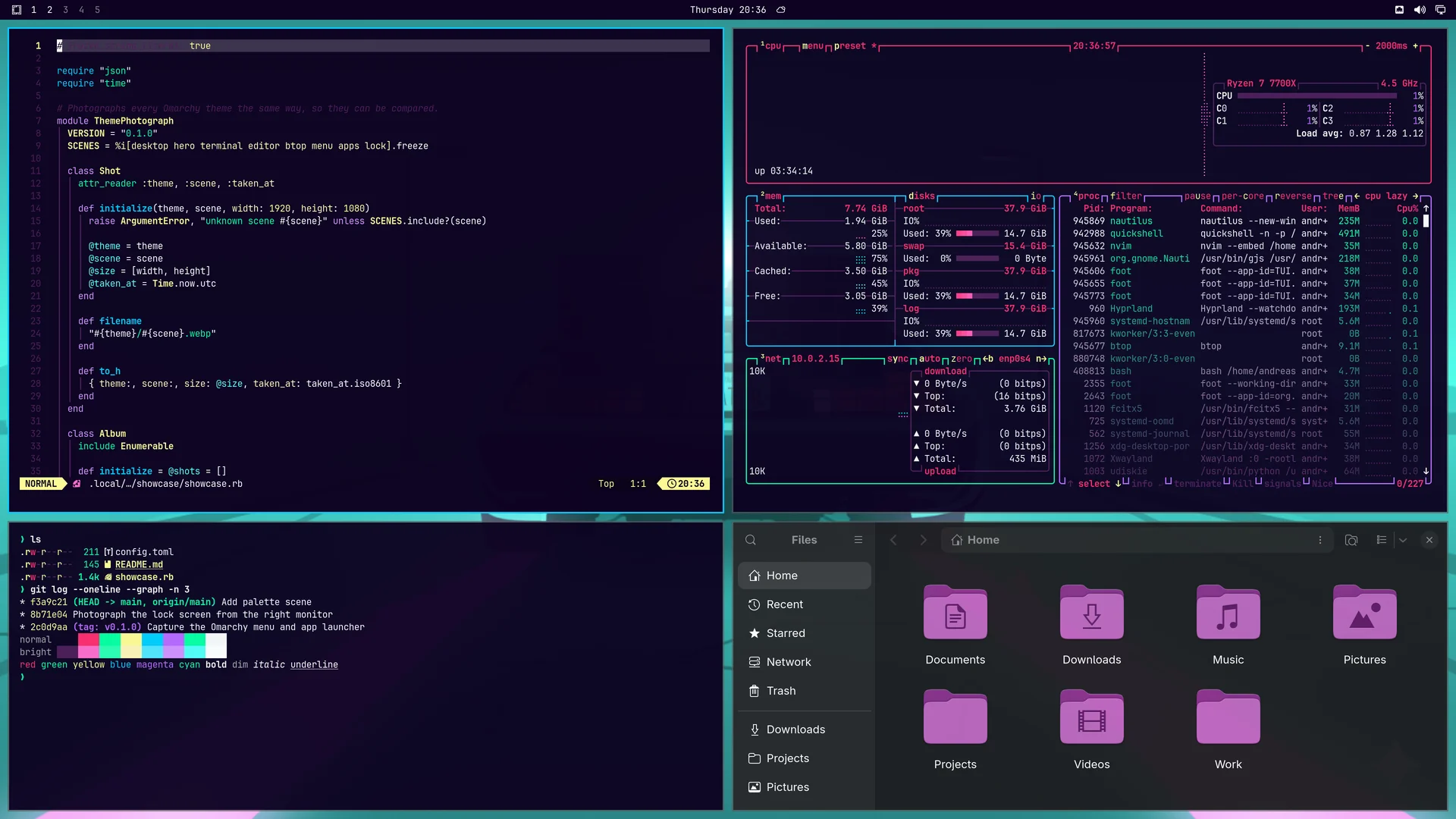Go back using Files back arrow
The width and height of the screenshot is (1456, 819).
893,540
